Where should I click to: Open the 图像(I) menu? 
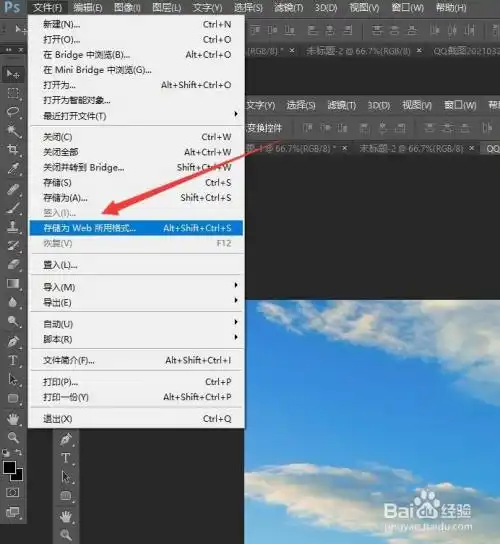pos(127,7)
